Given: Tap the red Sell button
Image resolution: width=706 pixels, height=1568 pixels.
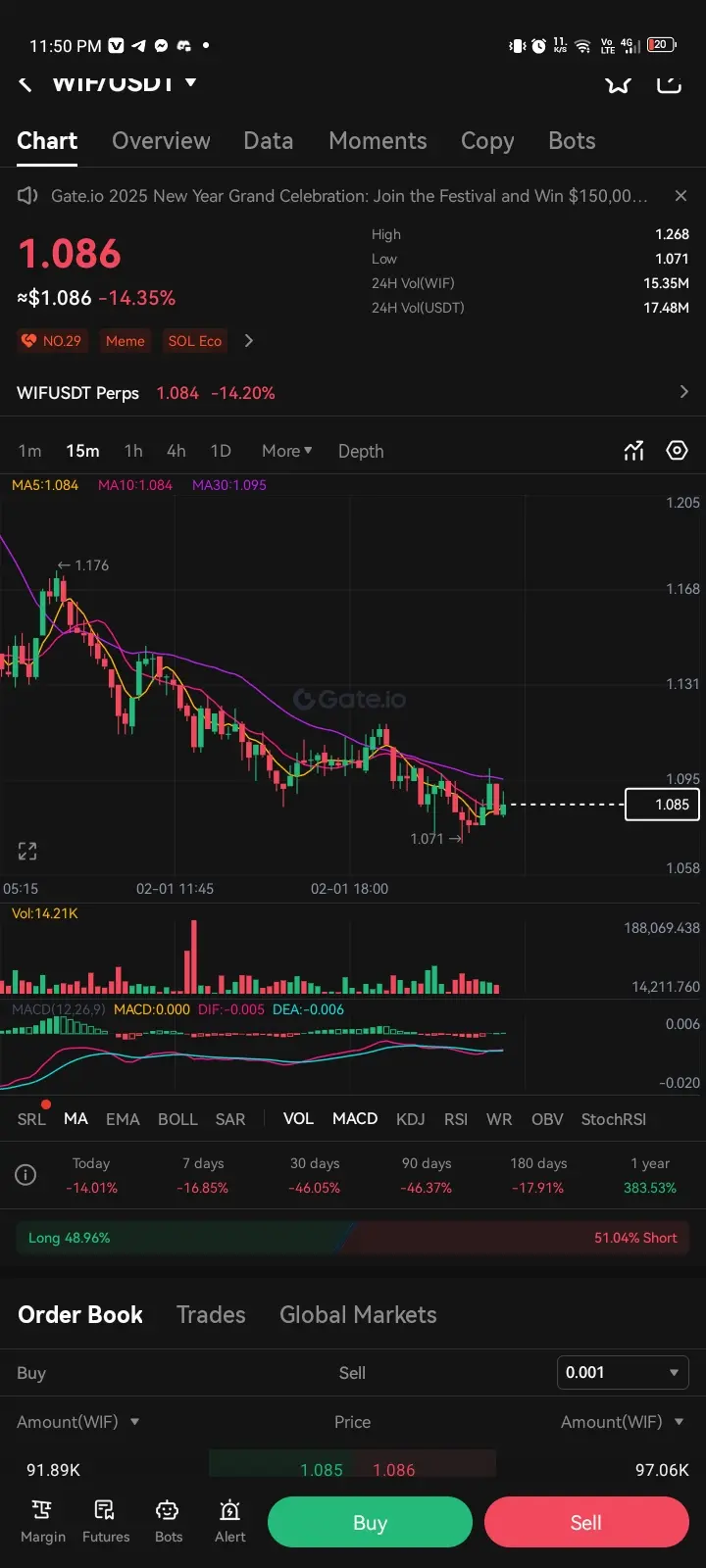Looking at the screenshot, I should pos(586,1522).
